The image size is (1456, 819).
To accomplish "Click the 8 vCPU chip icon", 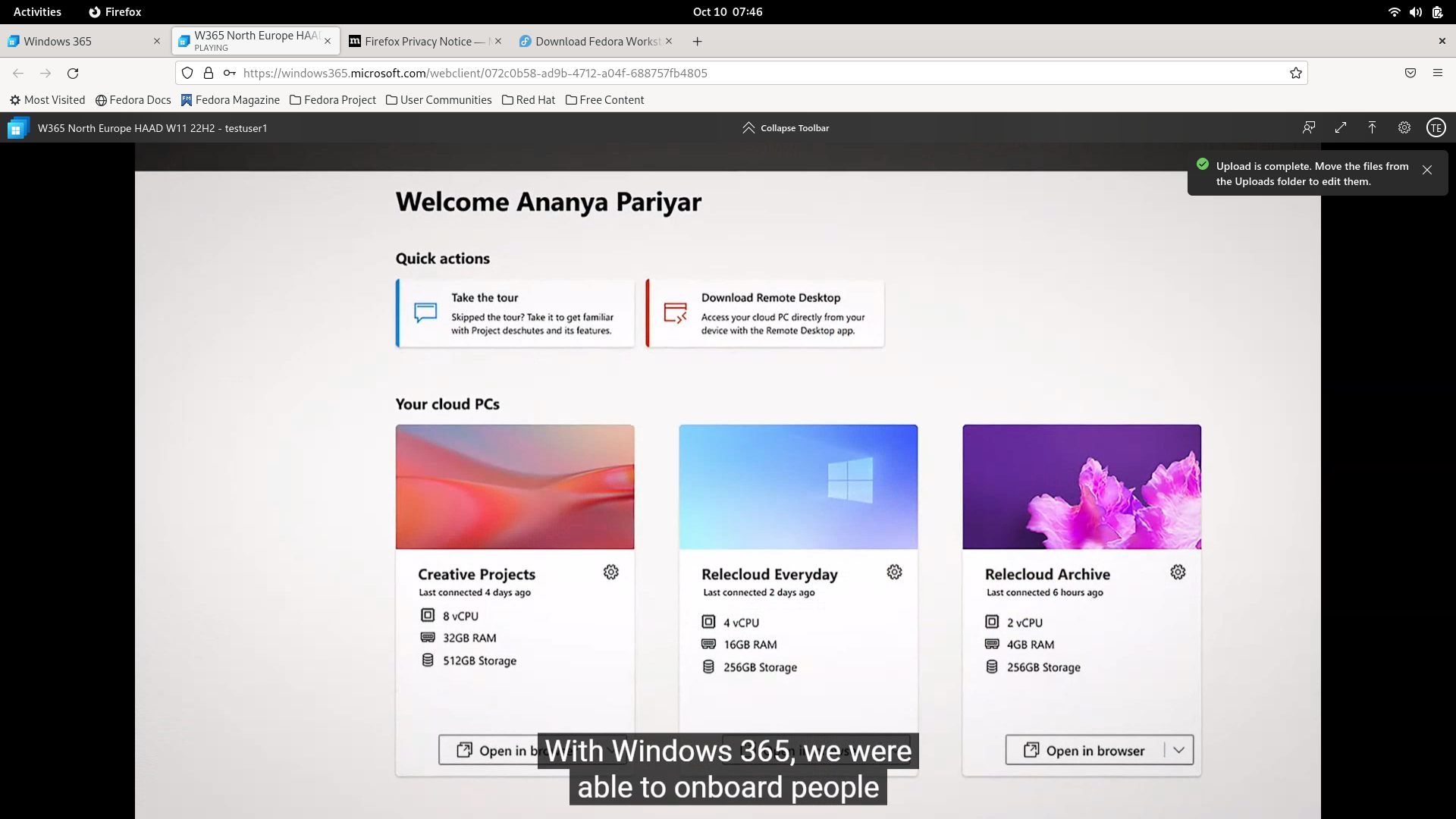I will pyautogui.click(x=428, y=615).
